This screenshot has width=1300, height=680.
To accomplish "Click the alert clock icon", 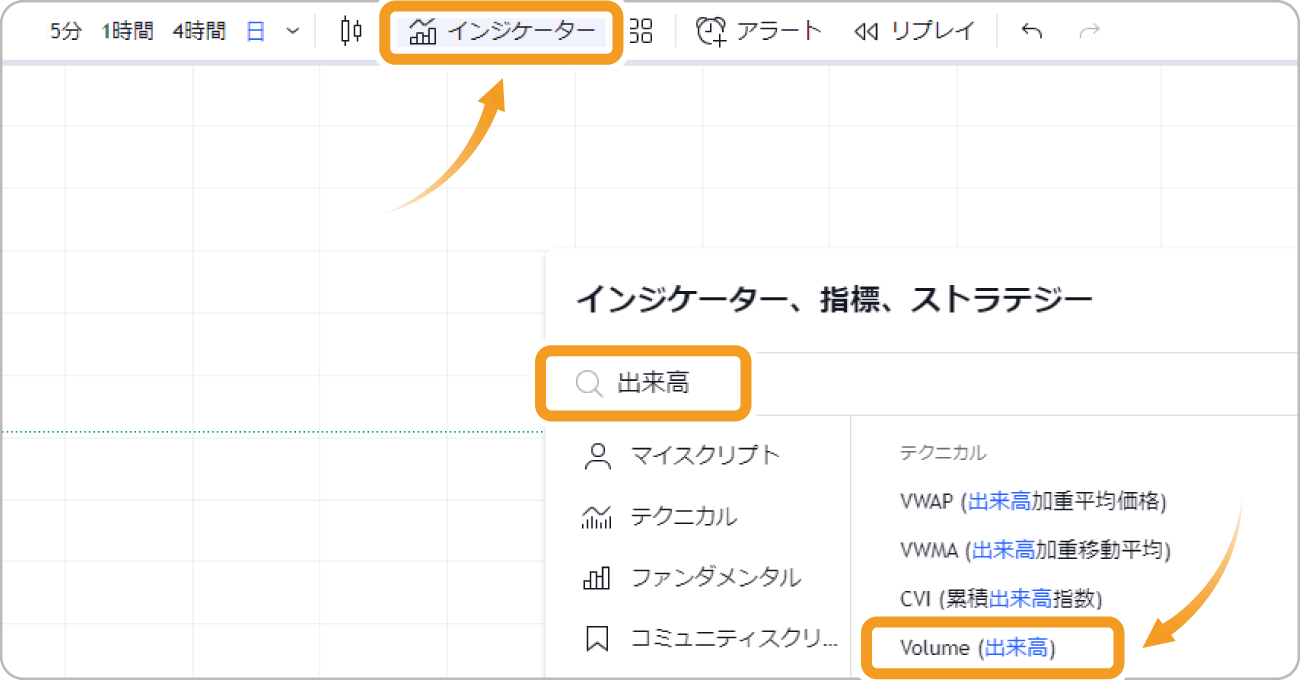I will 711,32.
